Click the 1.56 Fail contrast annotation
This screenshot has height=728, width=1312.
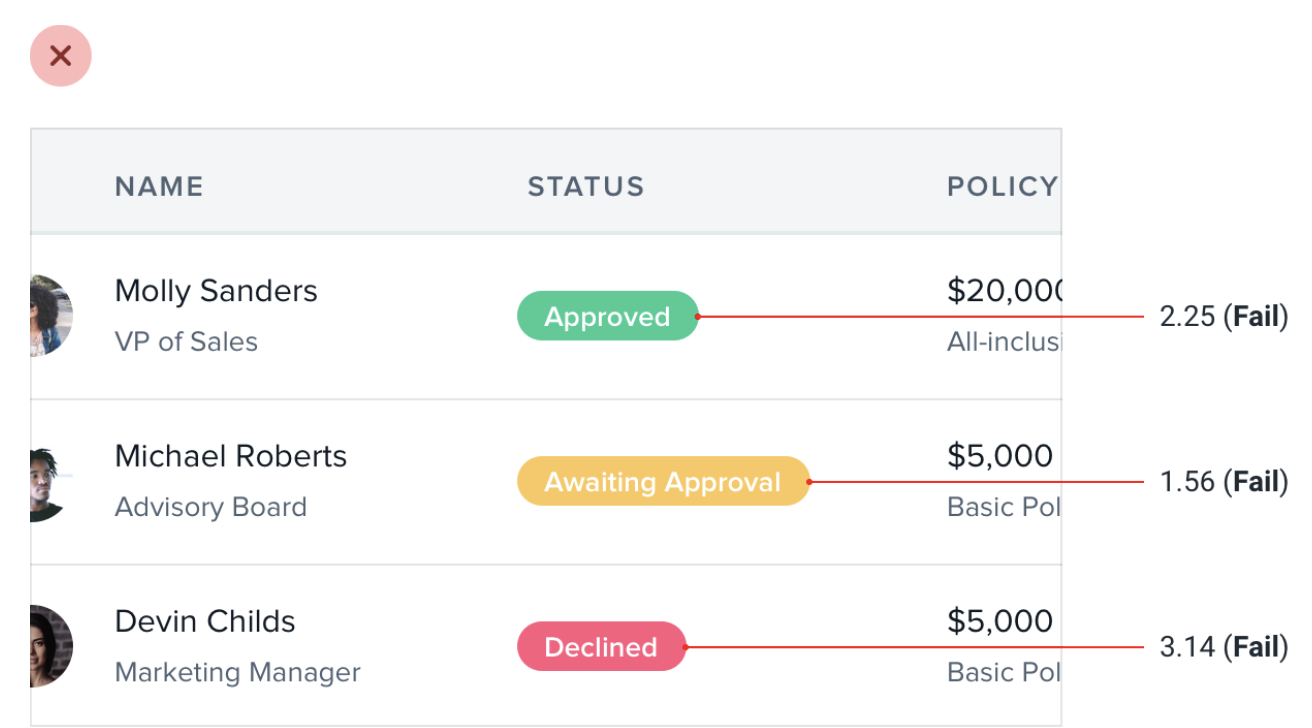pyautogui.click(x=1224, y=482)
